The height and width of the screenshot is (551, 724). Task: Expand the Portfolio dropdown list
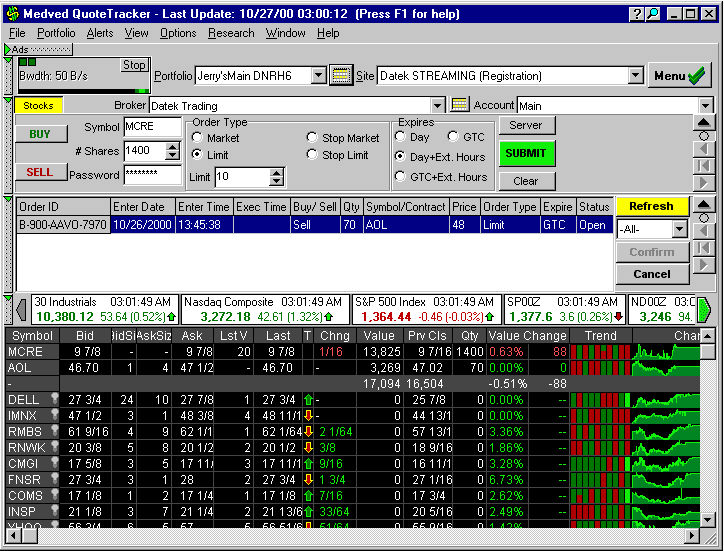coord(318,75)
